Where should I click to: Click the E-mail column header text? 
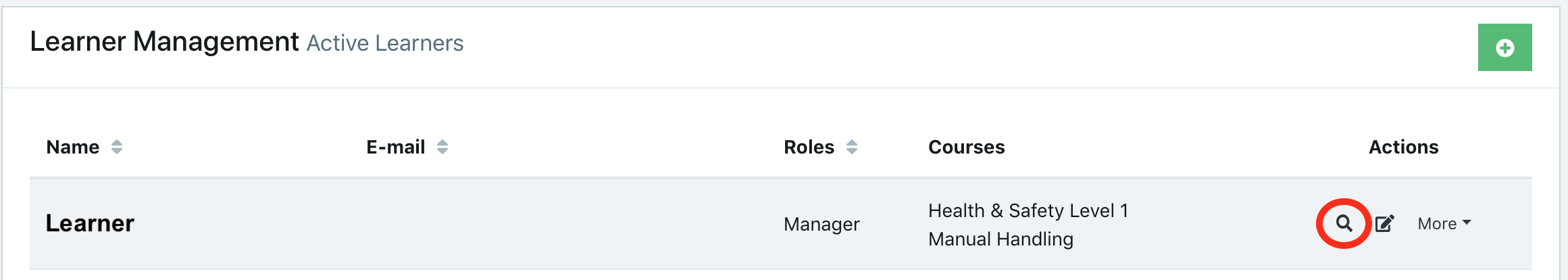click(396, 147)
